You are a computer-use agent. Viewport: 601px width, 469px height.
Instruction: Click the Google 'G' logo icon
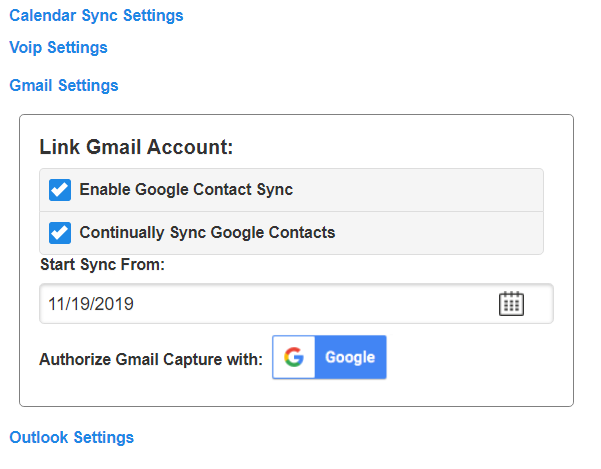[x=293, y=358]
